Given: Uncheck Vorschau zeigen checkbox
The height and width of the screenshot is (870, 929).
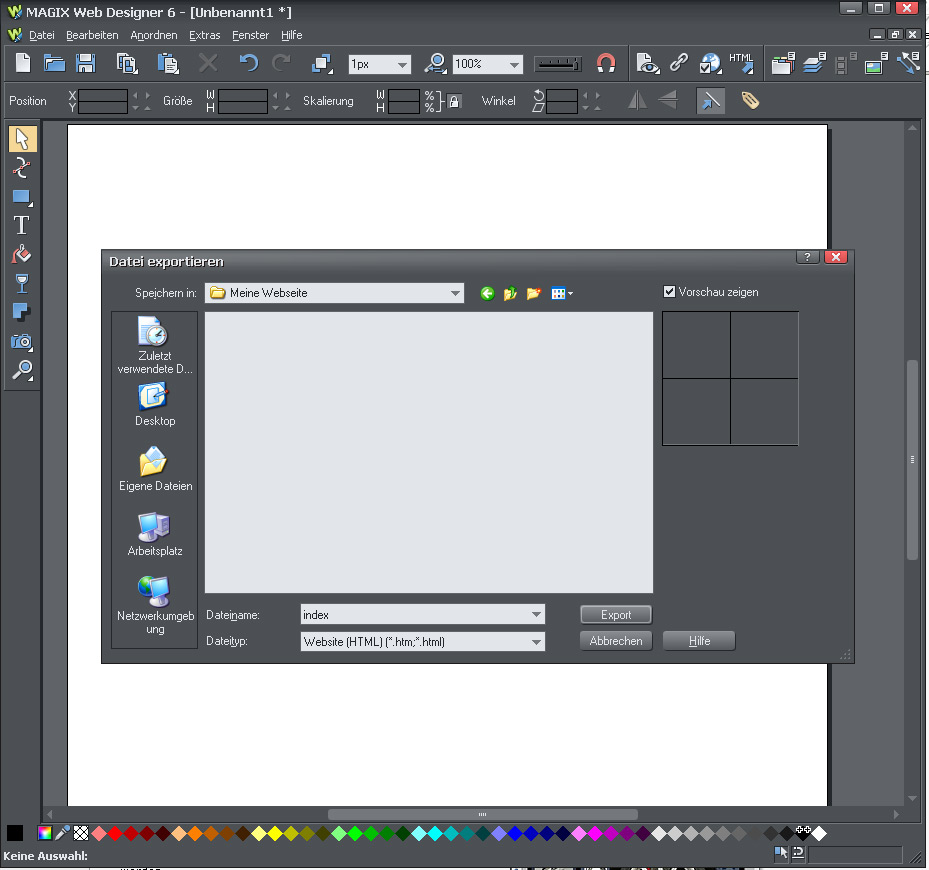Looking at the screenshot, I should (x=669, y=292).
